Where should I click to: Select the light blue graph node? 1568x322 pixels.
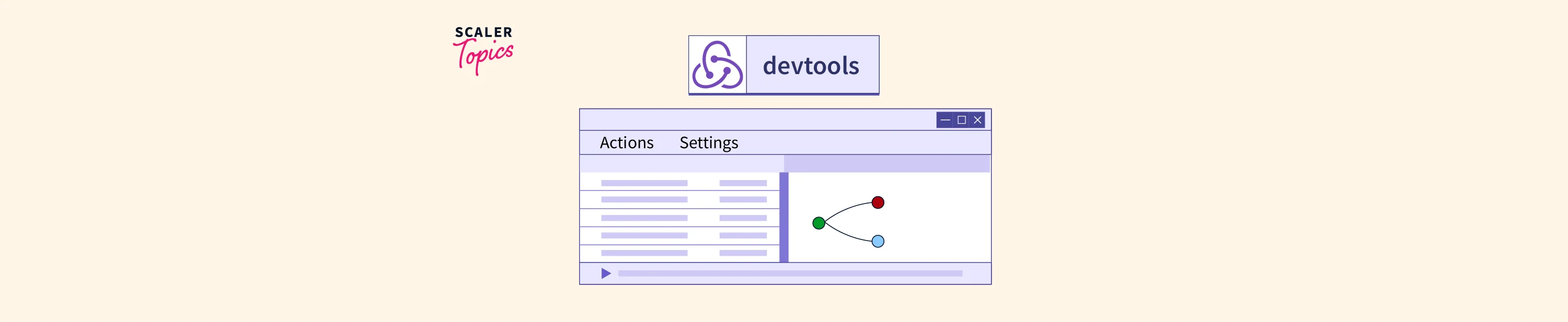coord(878,241)
